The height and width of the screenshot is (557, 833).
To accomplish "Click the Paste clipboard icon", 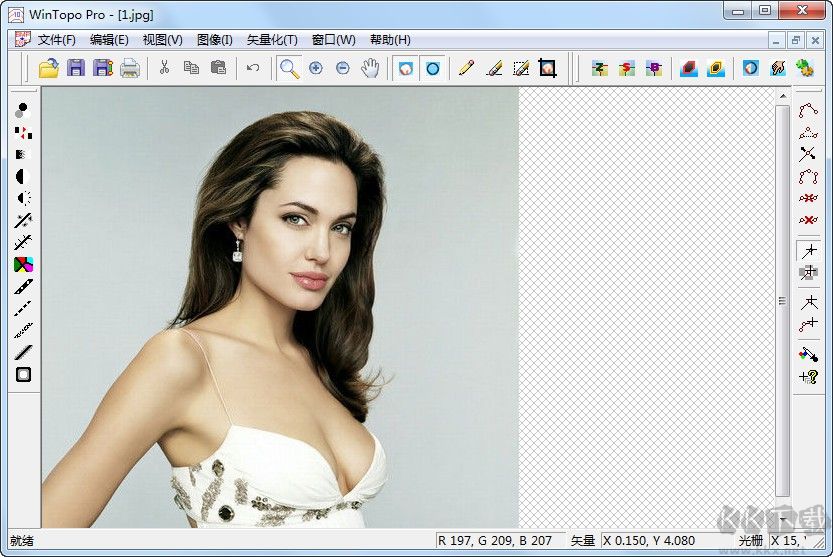I will point(218,67).
